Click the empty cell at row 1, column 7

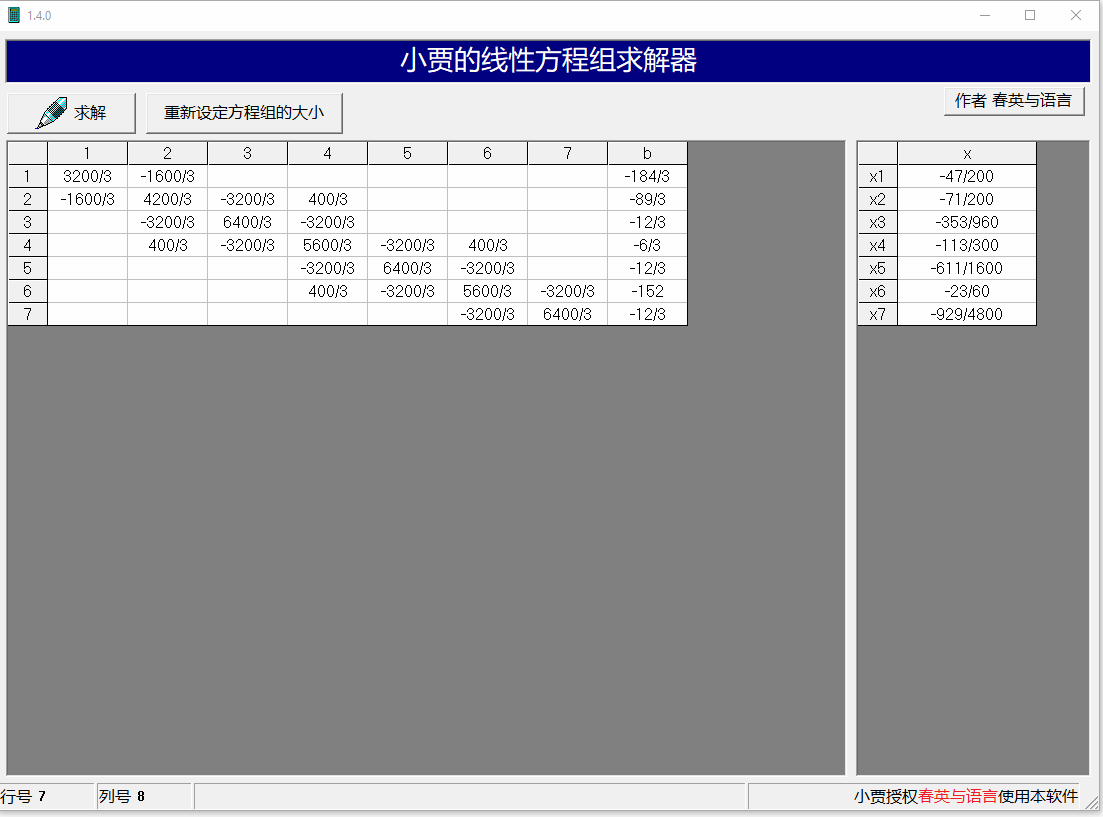point(567,176)
